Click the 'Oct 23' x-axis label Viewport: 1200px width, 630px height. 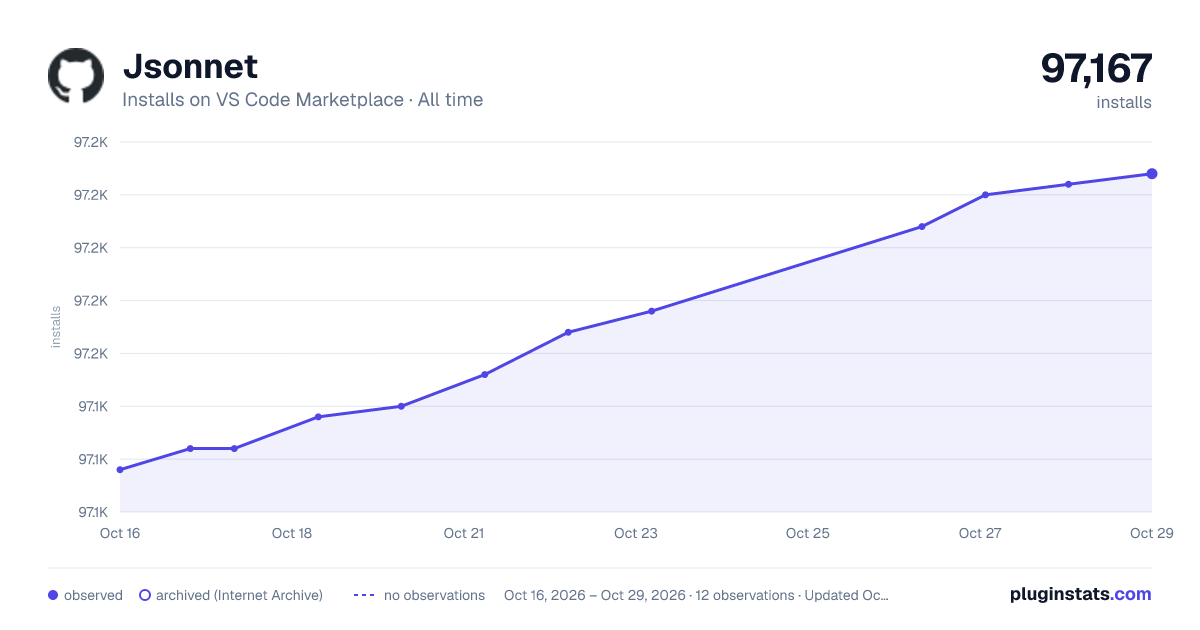(636, 533)
